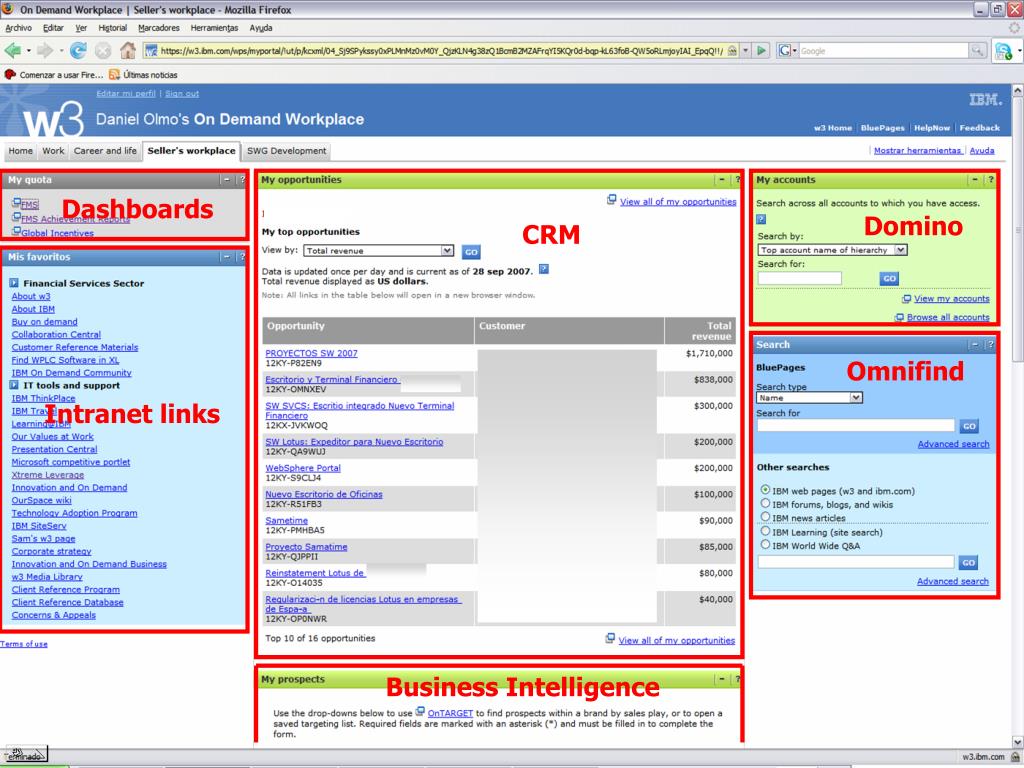Click the Google search field in toolbar

pos(883,50)
